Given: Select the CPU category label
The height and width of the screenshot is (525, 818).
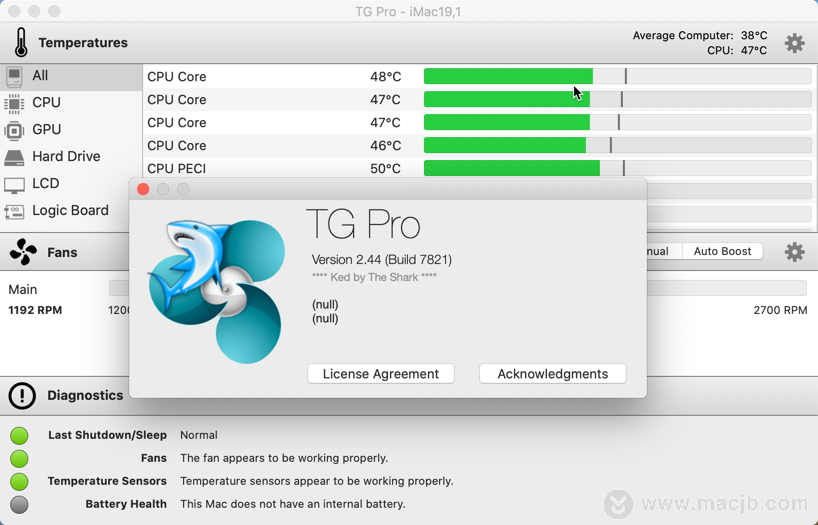Looking at the screenshot, I should click(x=46, y=102).
